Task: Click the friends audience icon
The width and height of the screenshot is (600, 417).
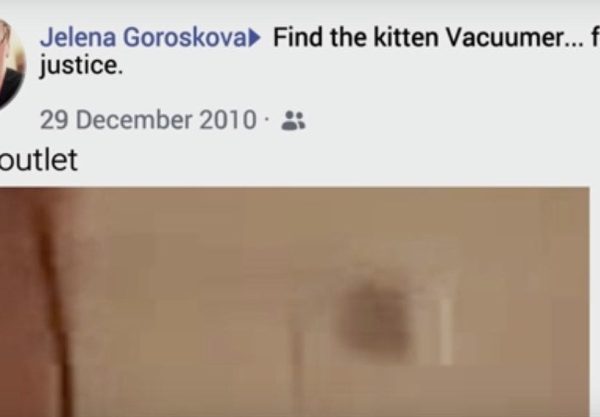Action: pyautogui.click(x=293, y=121)
